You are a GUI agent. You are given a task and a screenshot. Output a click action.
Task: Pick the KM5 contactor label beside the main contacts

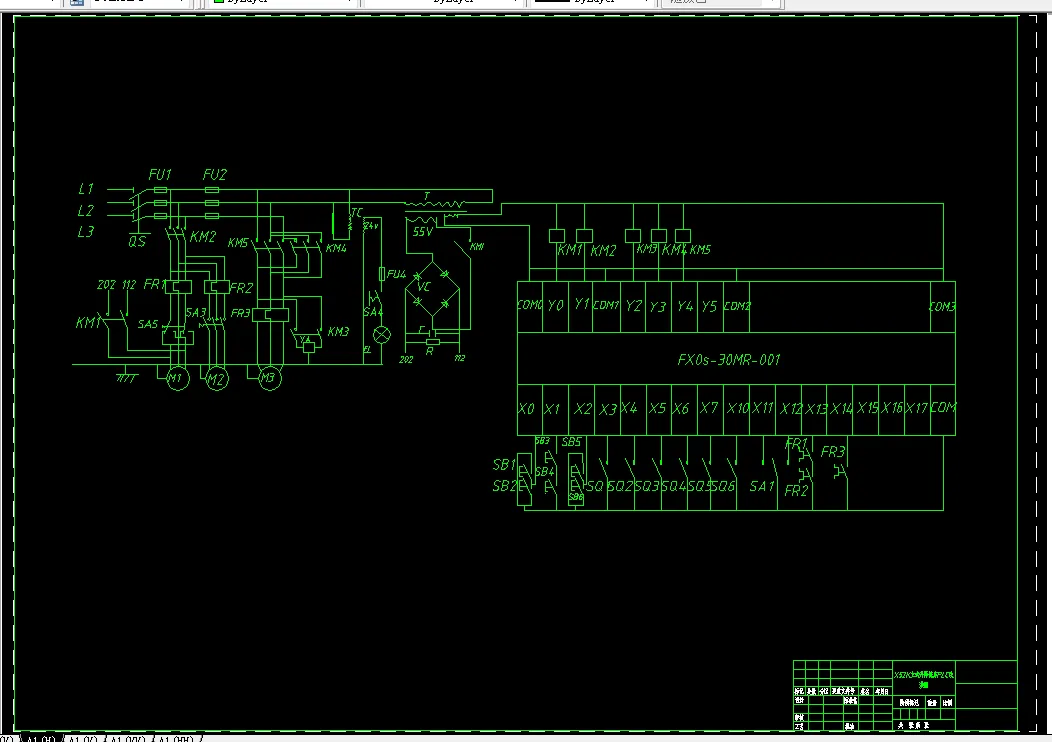coord(238,242)
